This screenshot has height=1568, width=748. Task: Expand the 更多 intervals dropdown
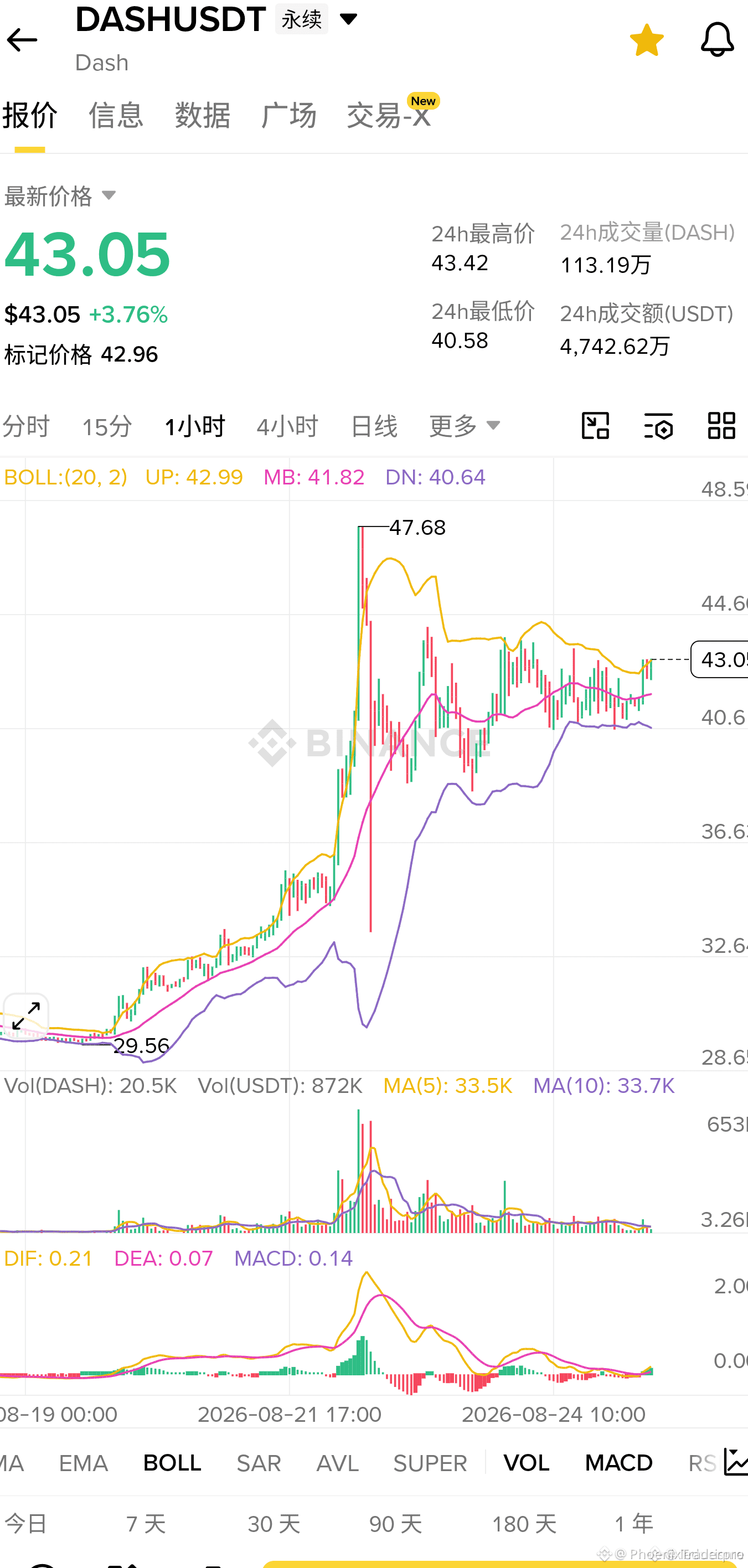(x=465, y=426)
